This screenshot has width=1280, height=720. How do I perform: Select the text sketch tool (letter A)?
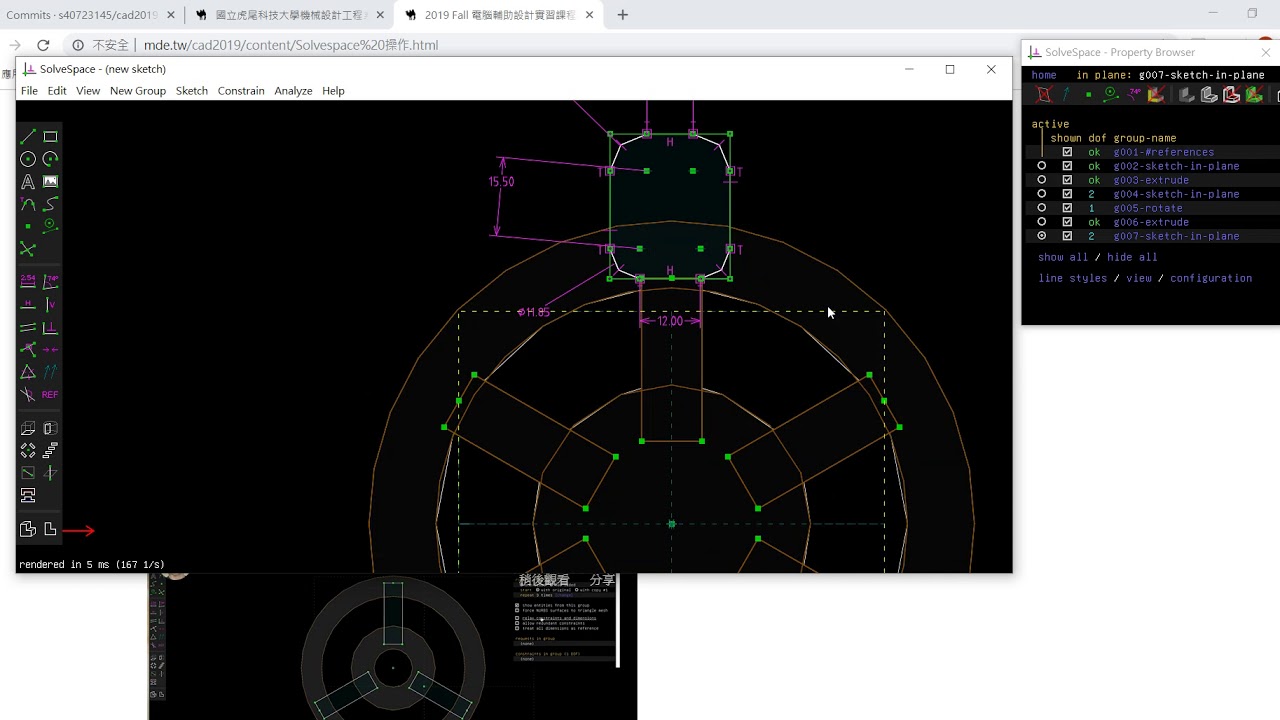(x=28, y=182)
